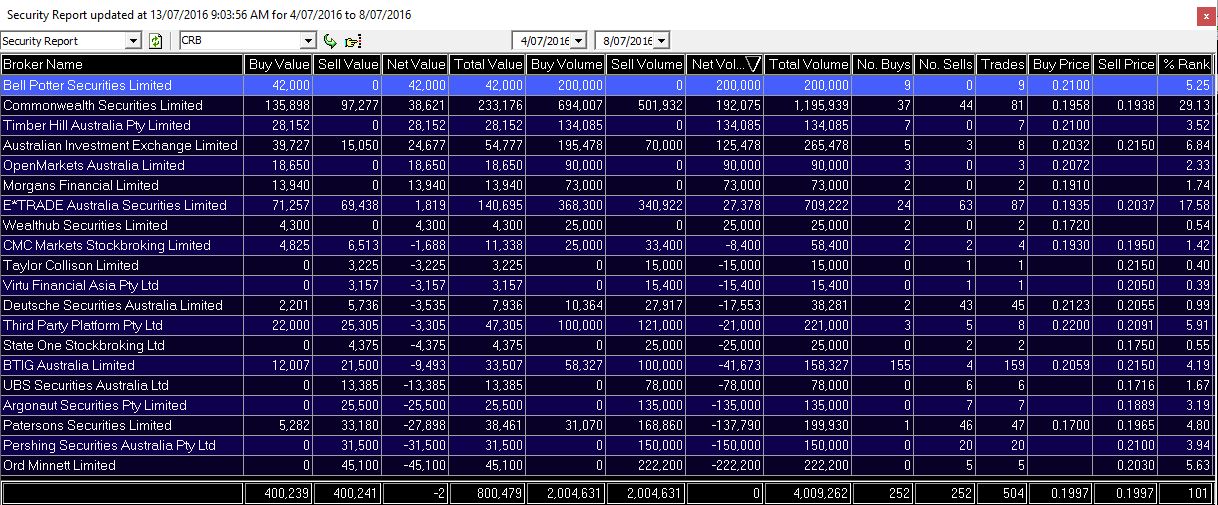Select Commonwealth Securities Limited row

608,106
